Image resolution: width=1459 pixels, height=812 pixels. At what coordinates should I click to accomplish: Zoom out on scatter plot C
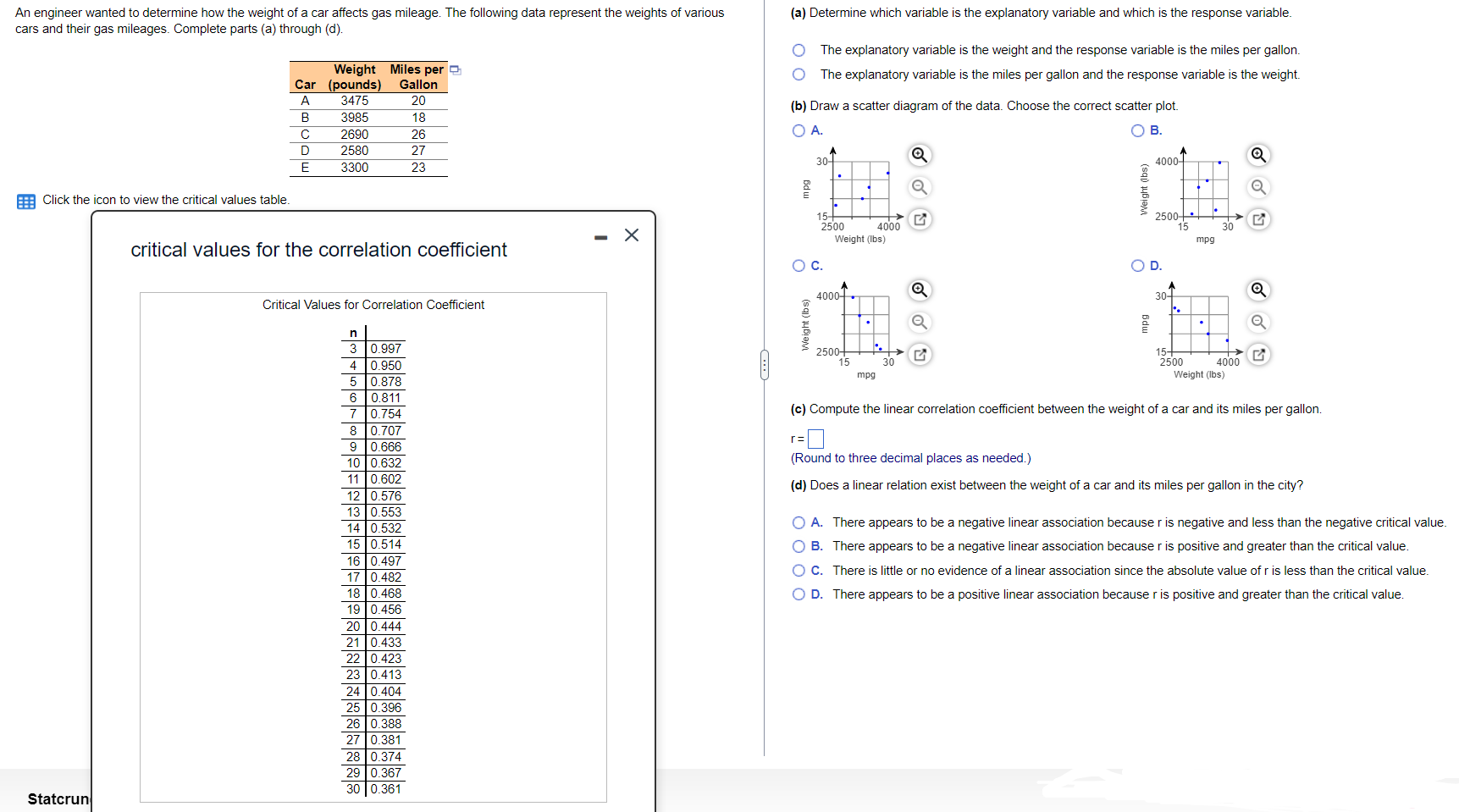click(x=919, y=322)
